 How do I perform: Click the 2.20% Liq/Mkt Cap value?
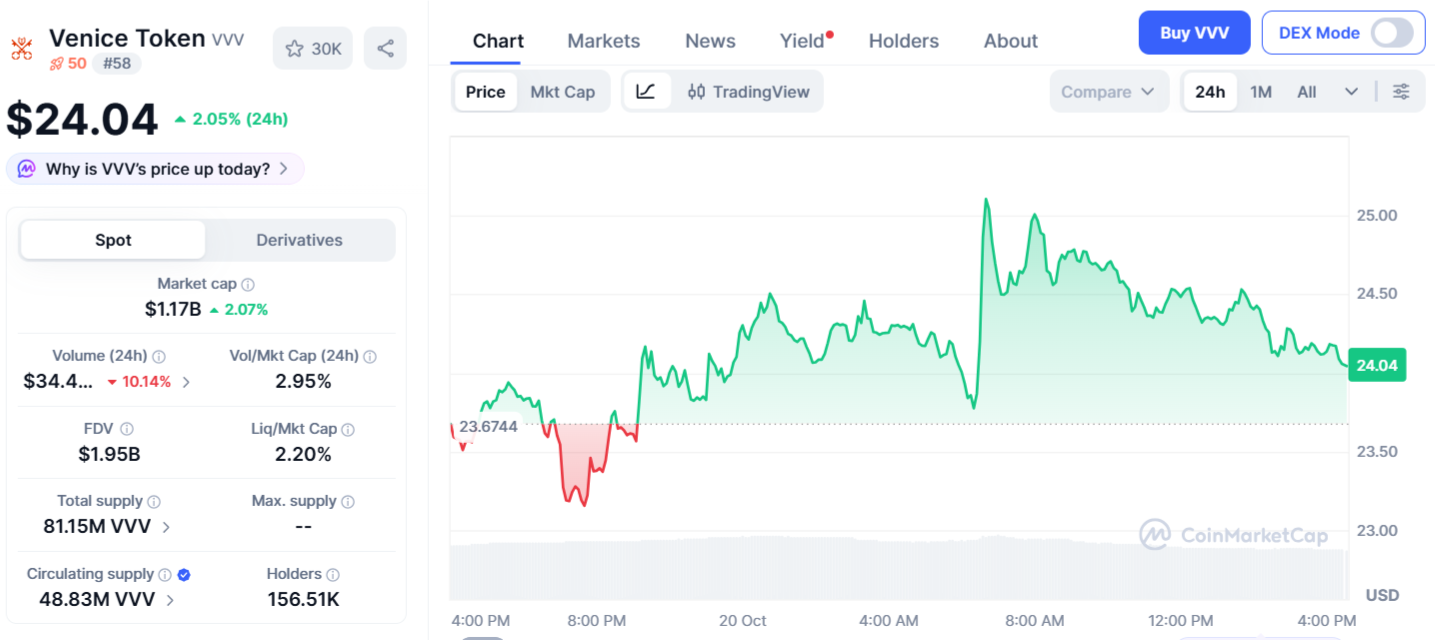pyautogui.click(x=303, y=455)
